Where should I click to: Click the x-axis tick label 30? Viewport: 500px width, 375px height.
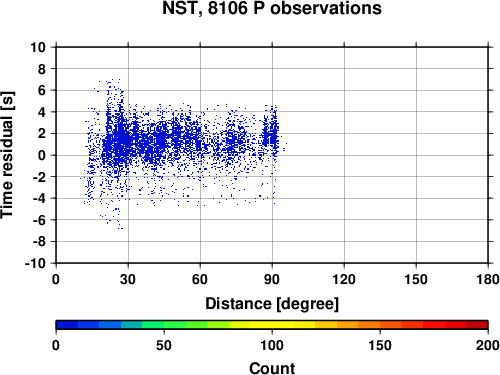pos(128,279)
